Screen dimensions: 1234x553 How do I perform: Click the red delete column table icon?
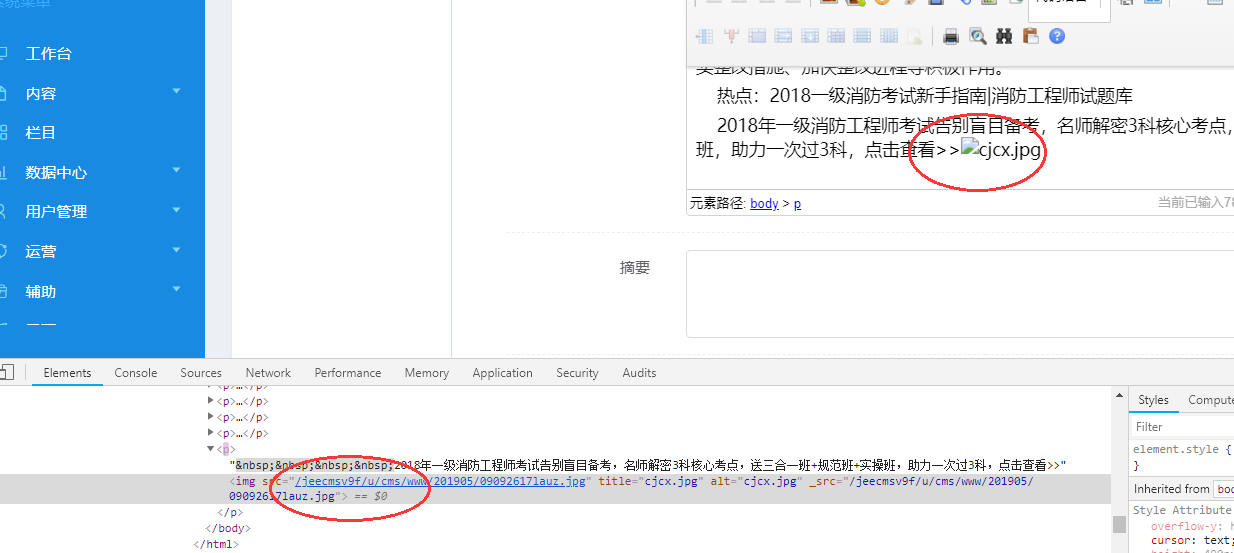pyautogui.click(x=731, y=36)
